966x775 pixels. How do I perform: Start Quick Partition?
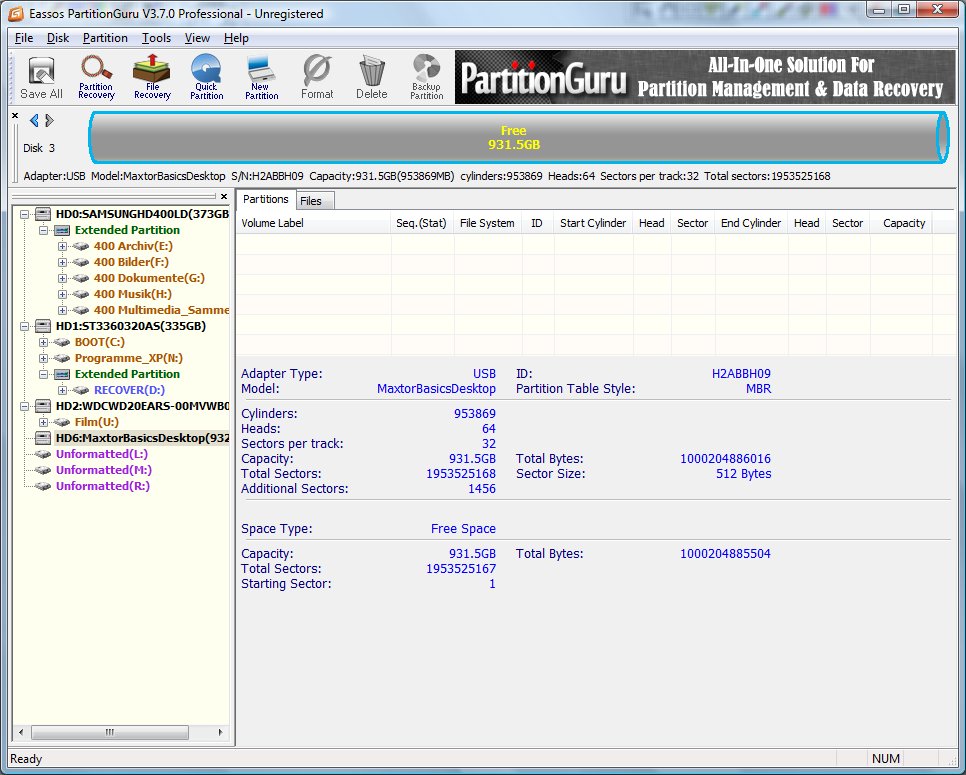[x=206, y=78]
